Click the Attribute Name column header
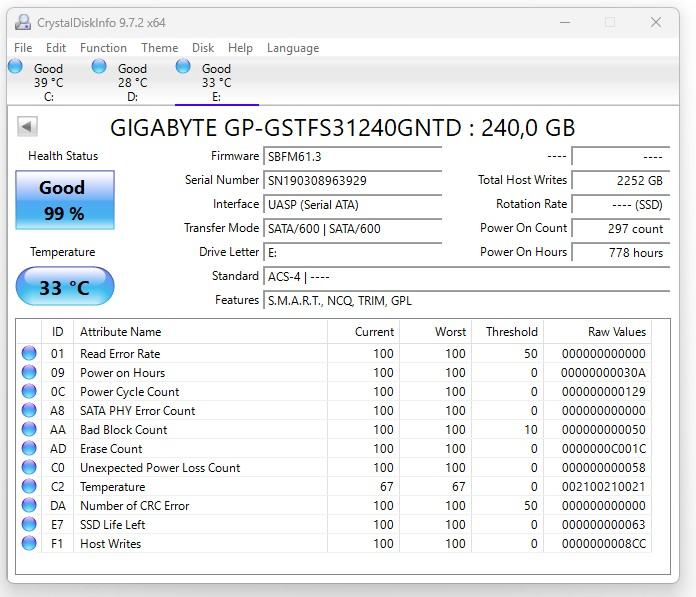Viewport: 696px width, 597px height. pyautogui.click(x=120, y=332)
